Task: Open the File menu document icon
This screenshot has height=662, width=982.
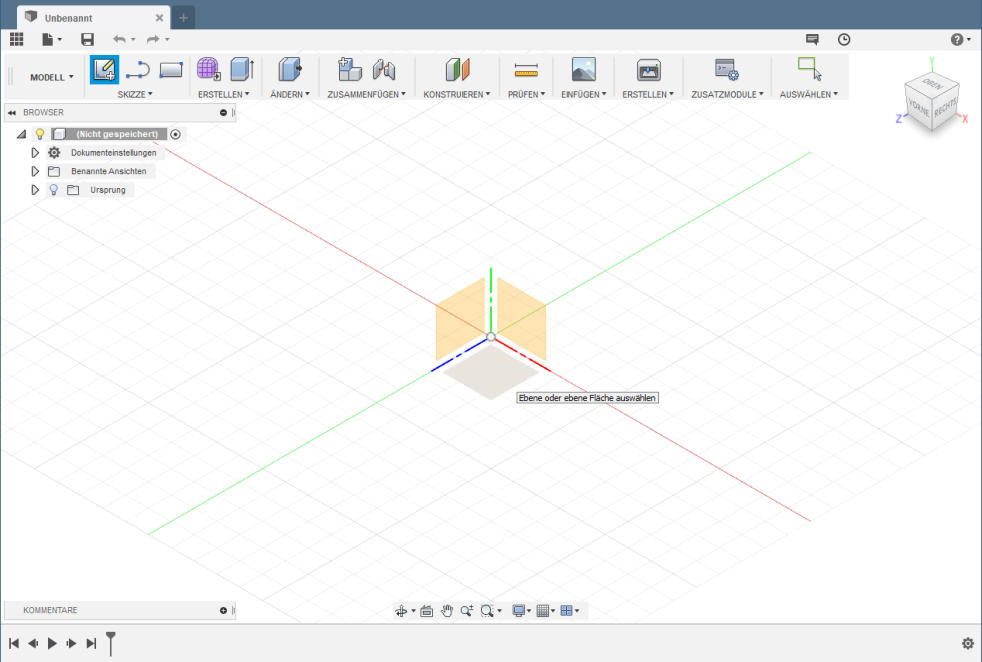Action: (48, 39)
